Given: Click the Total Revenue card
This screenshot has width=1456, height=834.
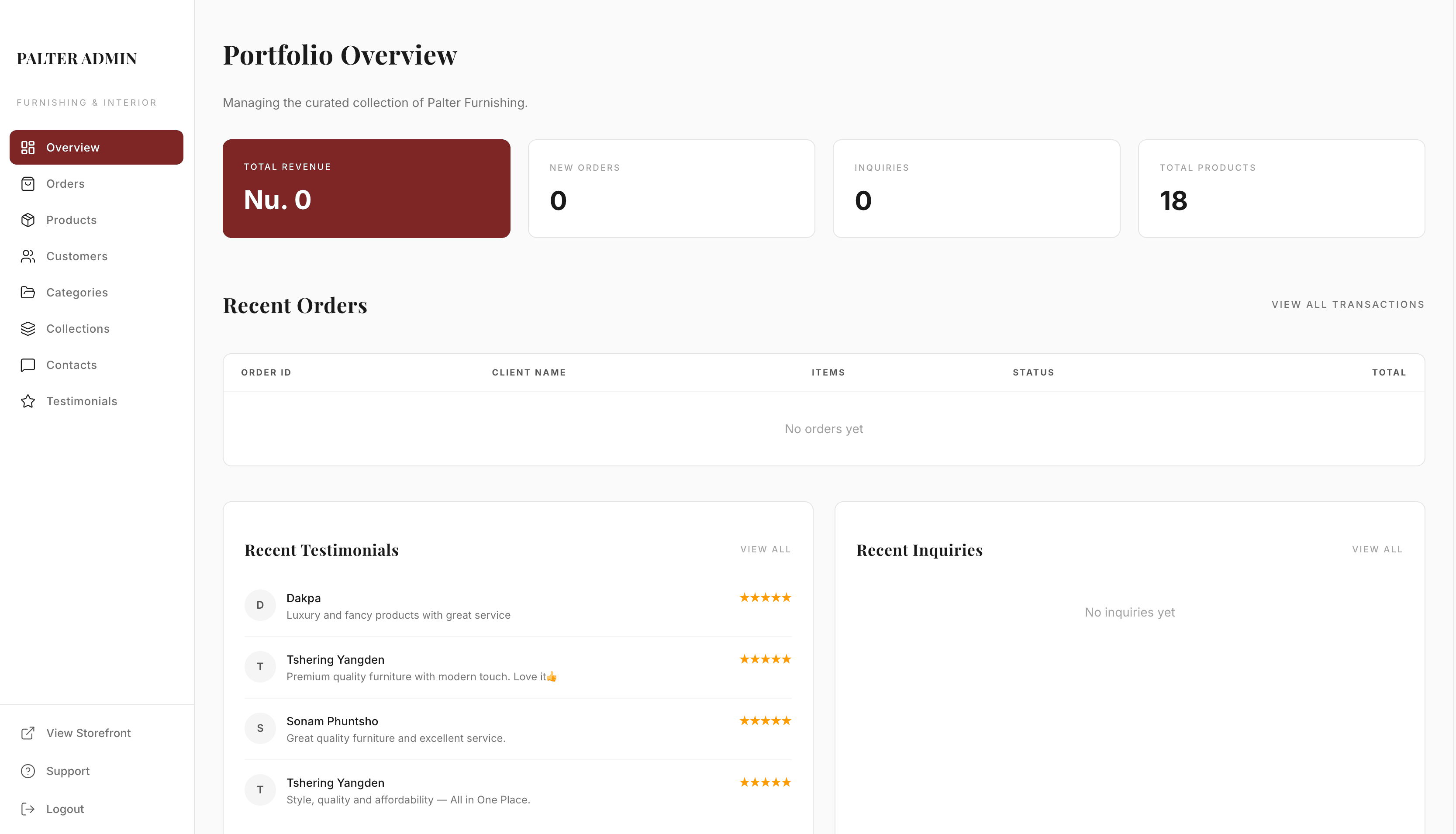Looking at the screenshot, I should (x=366, y=189).
